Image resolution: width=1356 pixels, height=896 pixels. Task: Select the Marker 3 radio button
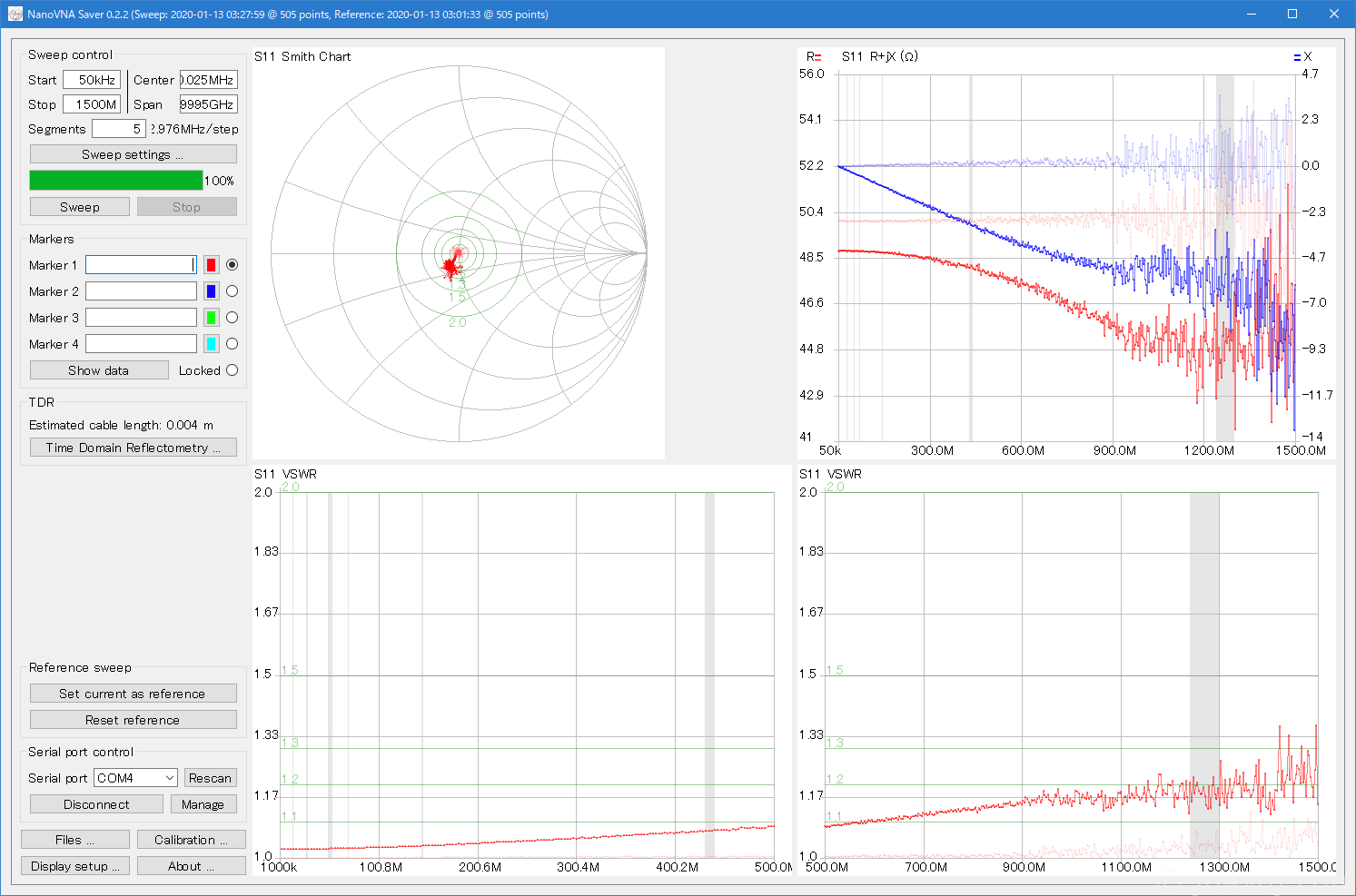coord(232,318)
